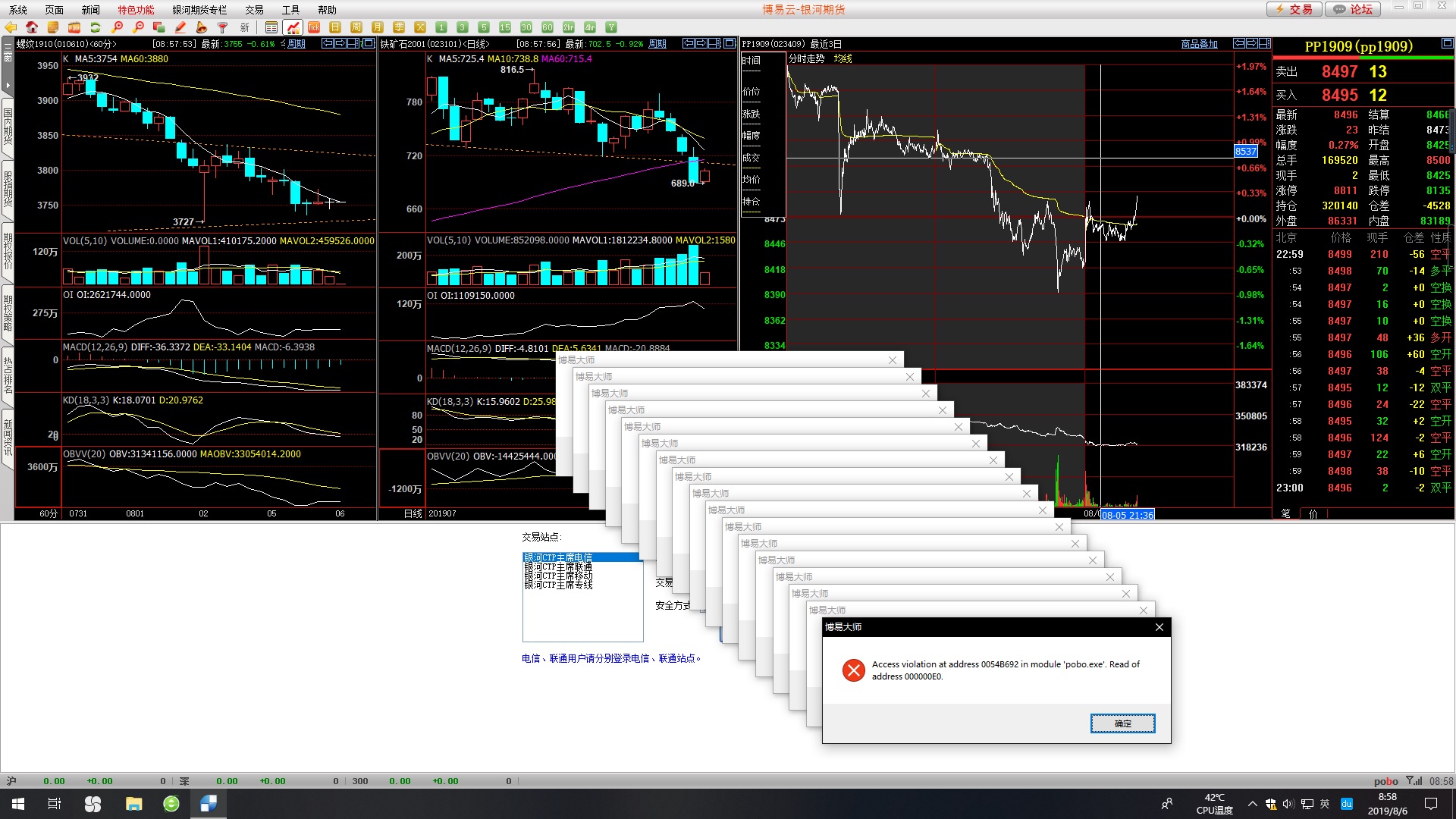Screen dimensions: 1456x819
Task: Click the funnel filter icon
Action: 222,27
